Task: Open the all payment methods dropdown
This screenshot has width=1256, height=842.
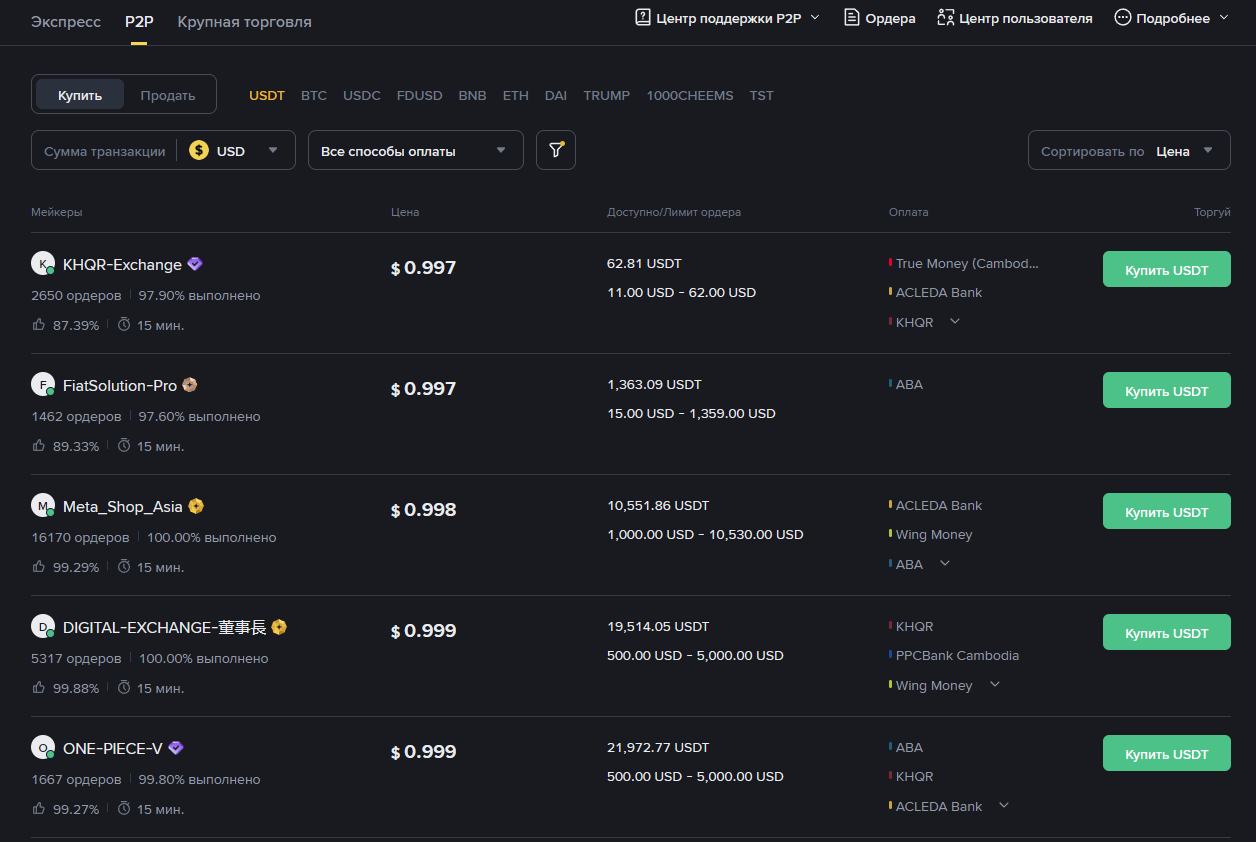Action: 415,151
